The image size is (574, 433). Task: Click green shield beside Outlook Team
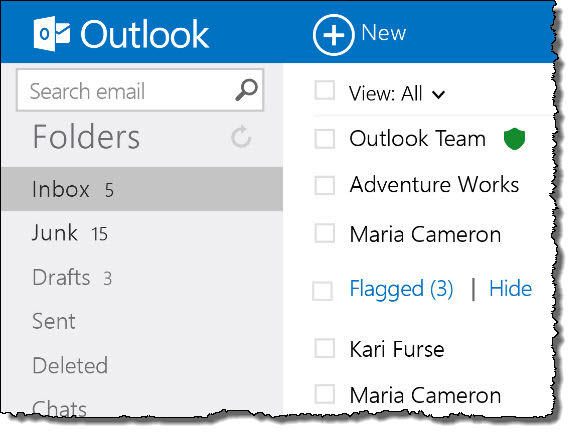point(514,139)
